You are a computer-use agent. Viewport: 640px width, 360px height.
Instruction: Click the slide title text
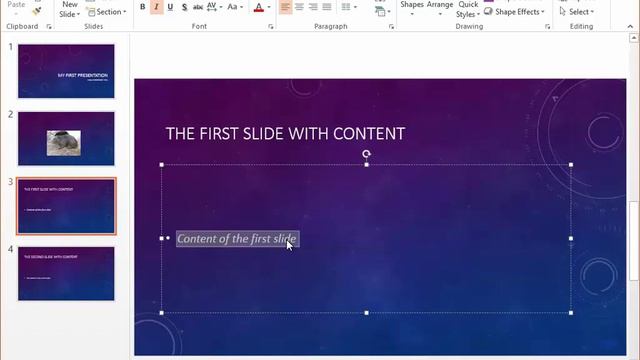[x=285, y=134]
